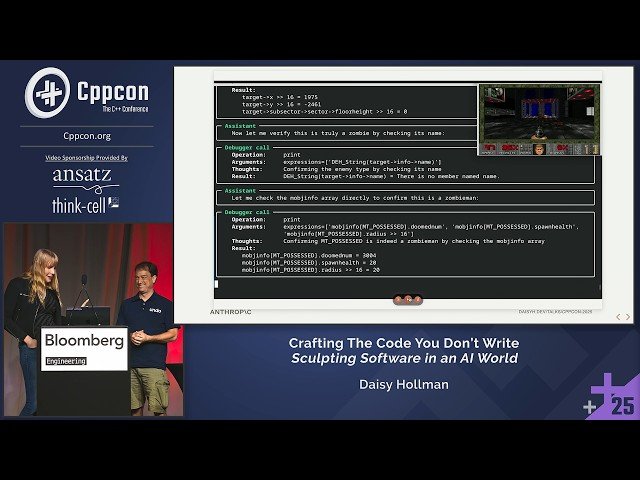Click the "Video Sponsorship Provided By" text

pos(87,157)
